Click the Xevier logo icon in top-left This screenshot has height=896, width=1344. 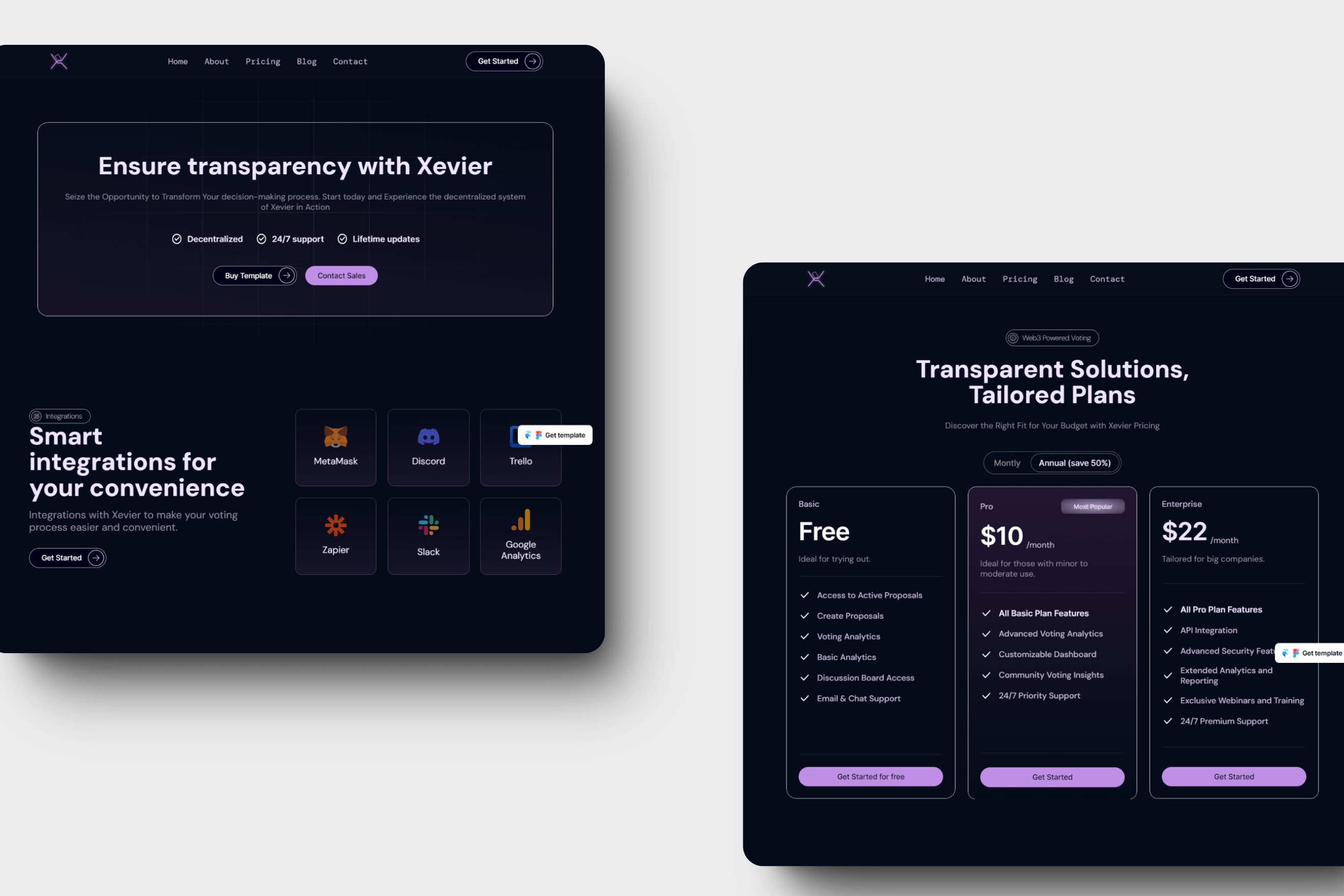pos(59,61)
